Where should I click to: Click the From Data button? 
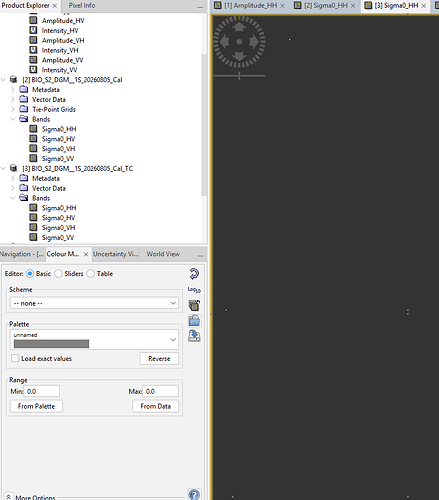click(155, 406)
